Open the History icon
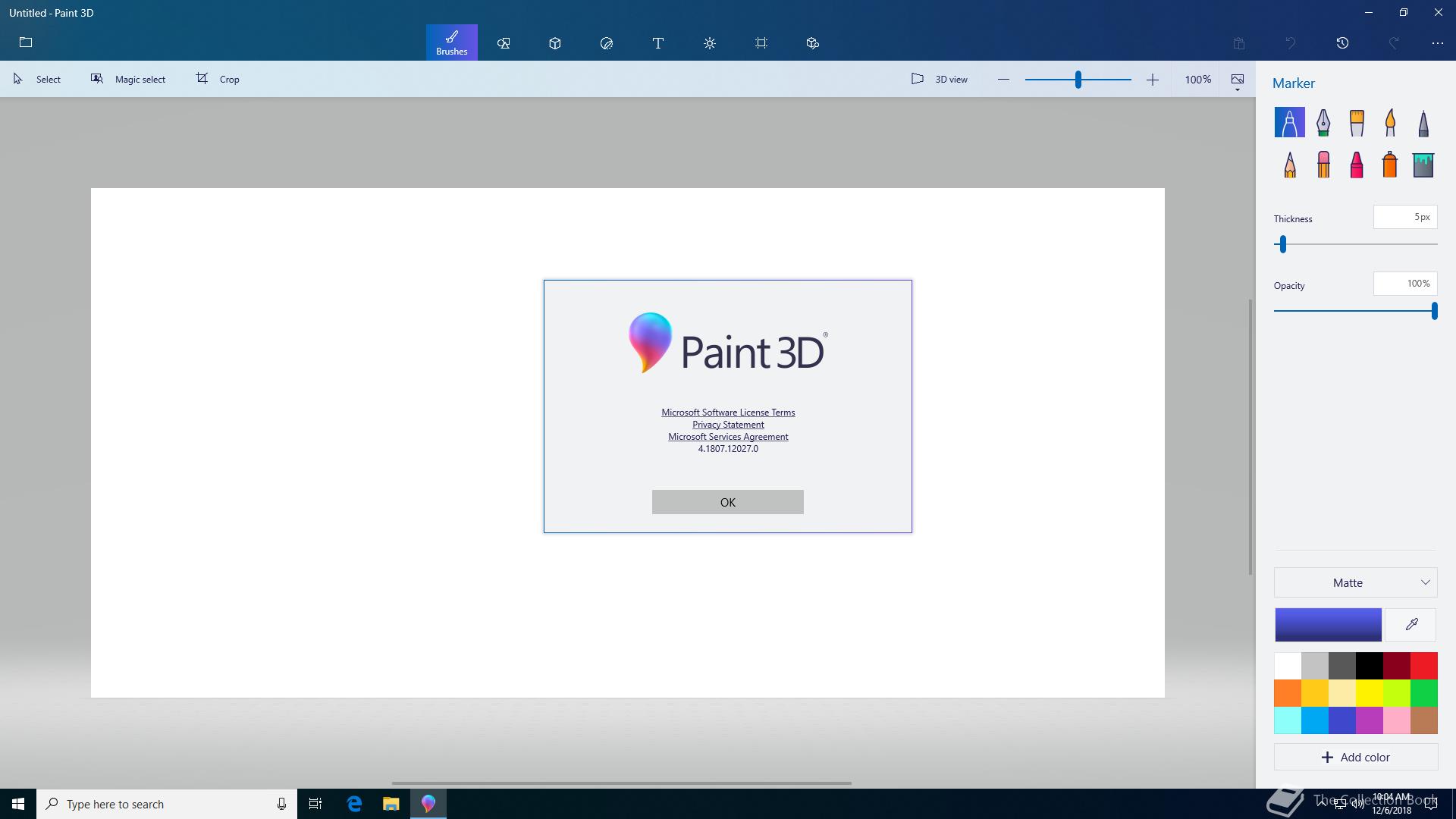Screen dimensions: 1456x819 (x=1342, y=43)
